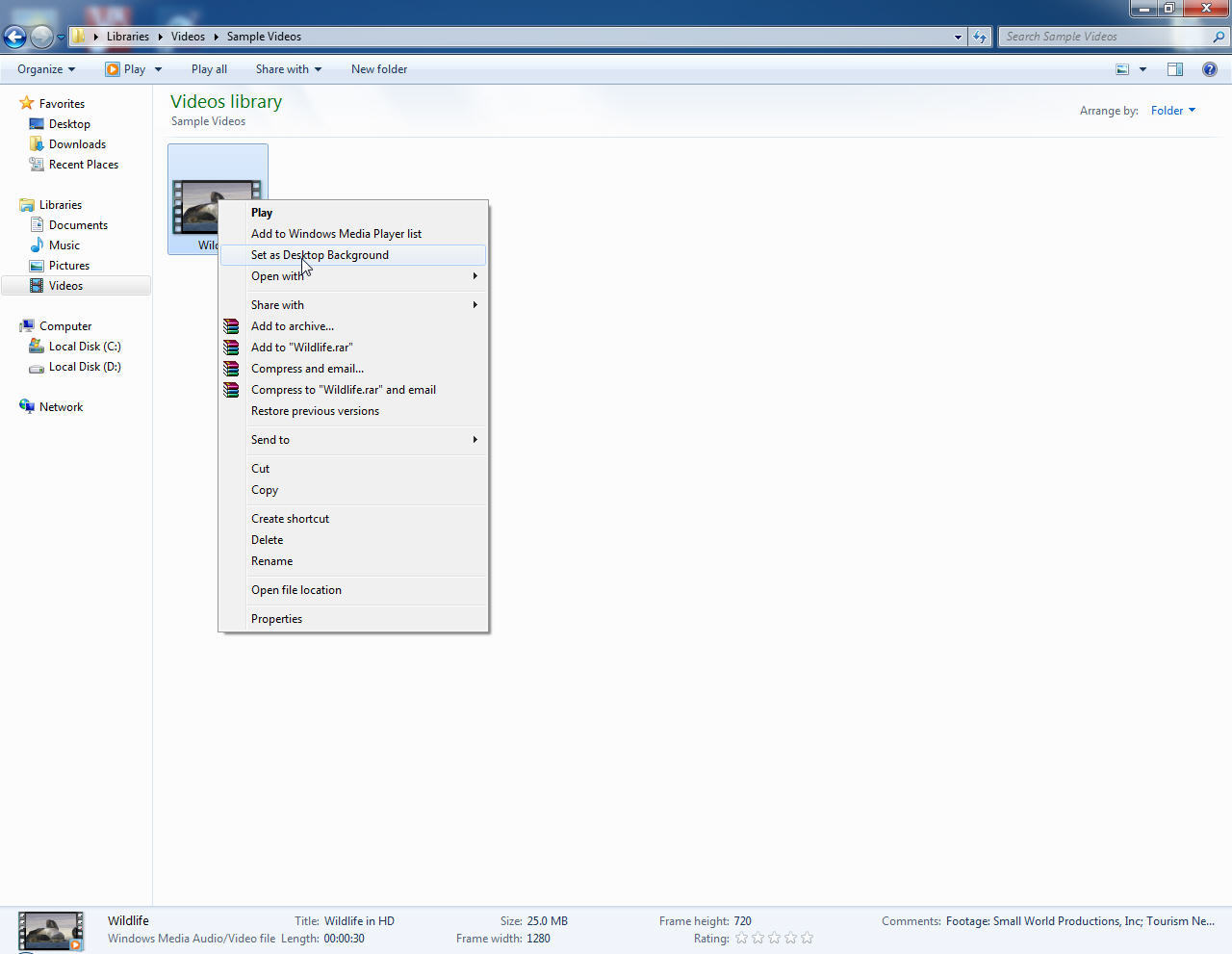Image resolution: width=1232 pixels, height=954 pixels.
Task: Click the Search Sample Videos field
Action: point(1105,37)
